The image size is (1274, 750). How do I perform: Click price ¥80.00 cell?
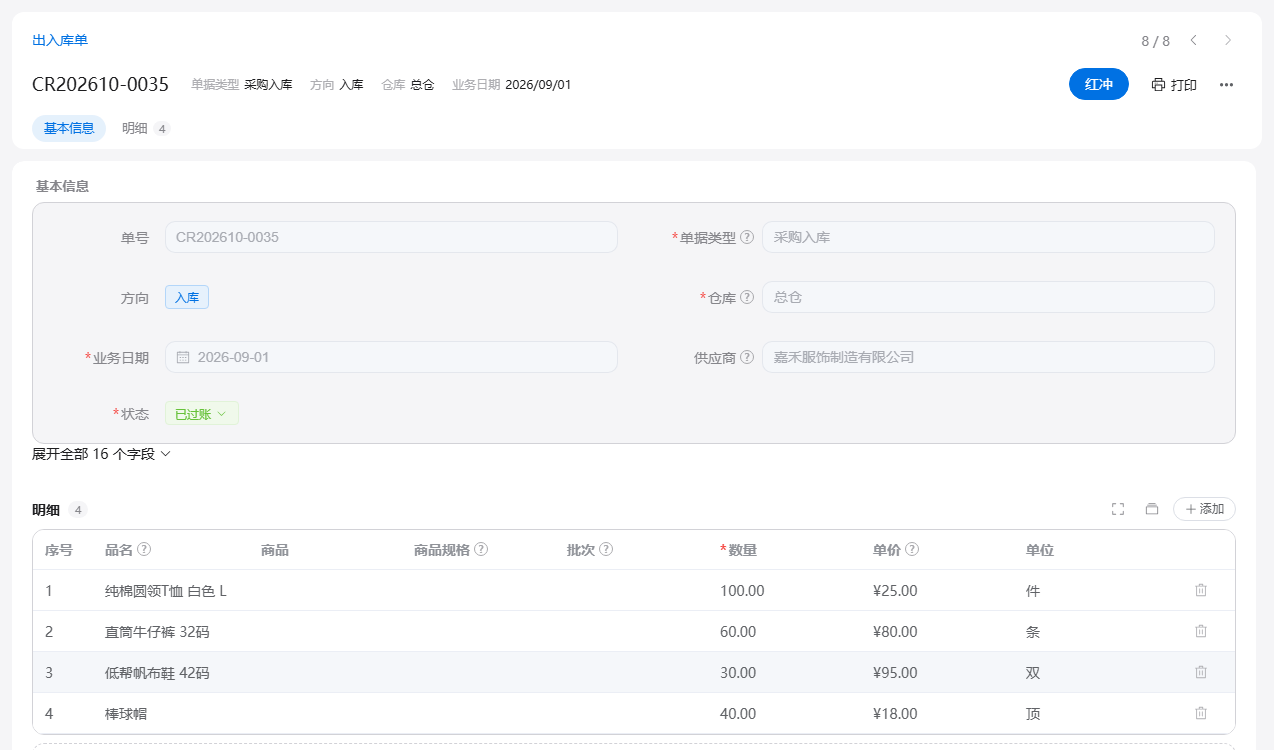pyautogui.click(x=895, y=632)
